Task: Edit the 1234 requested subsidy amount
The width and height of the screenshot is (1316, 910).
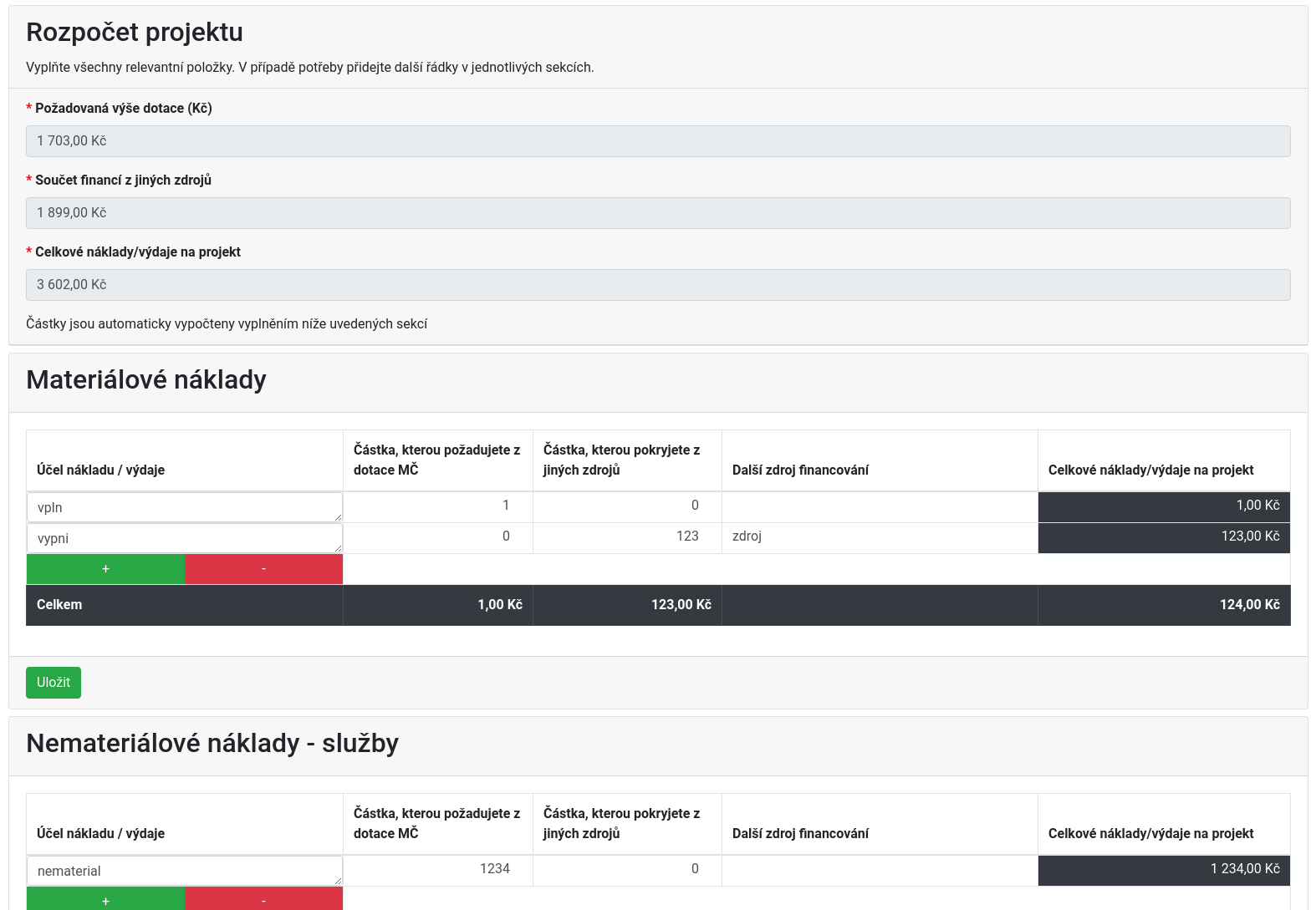Action: pos(437,869)
